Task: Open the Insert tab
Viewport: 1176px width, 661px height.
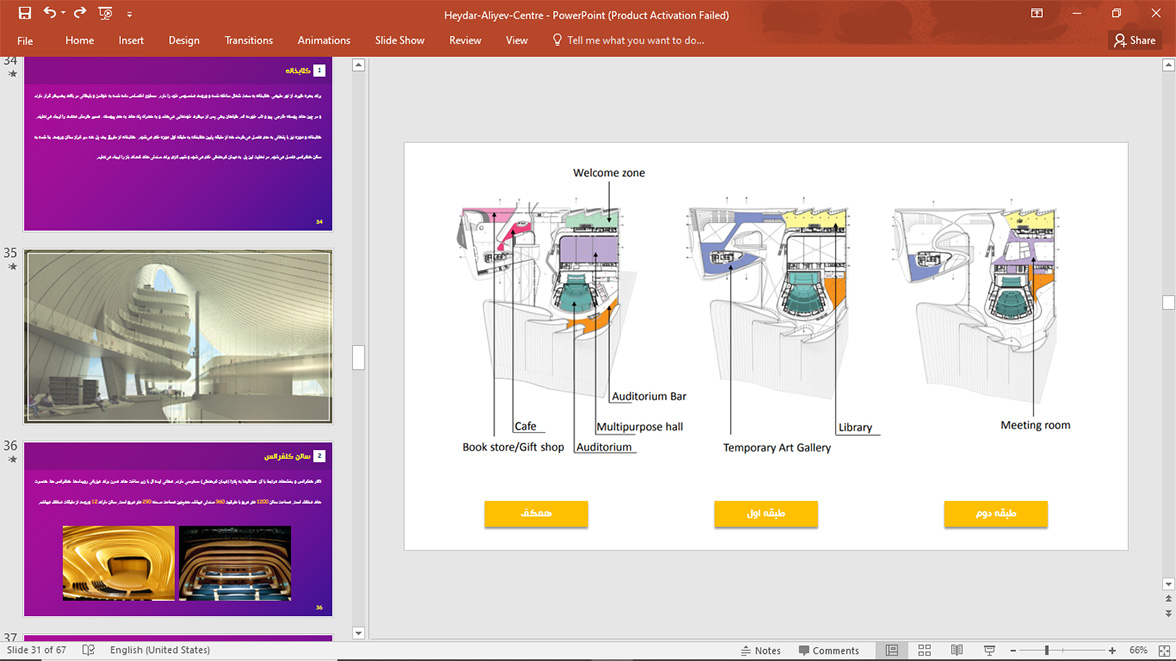Action: pyautogui.click(x=131, y=41)
